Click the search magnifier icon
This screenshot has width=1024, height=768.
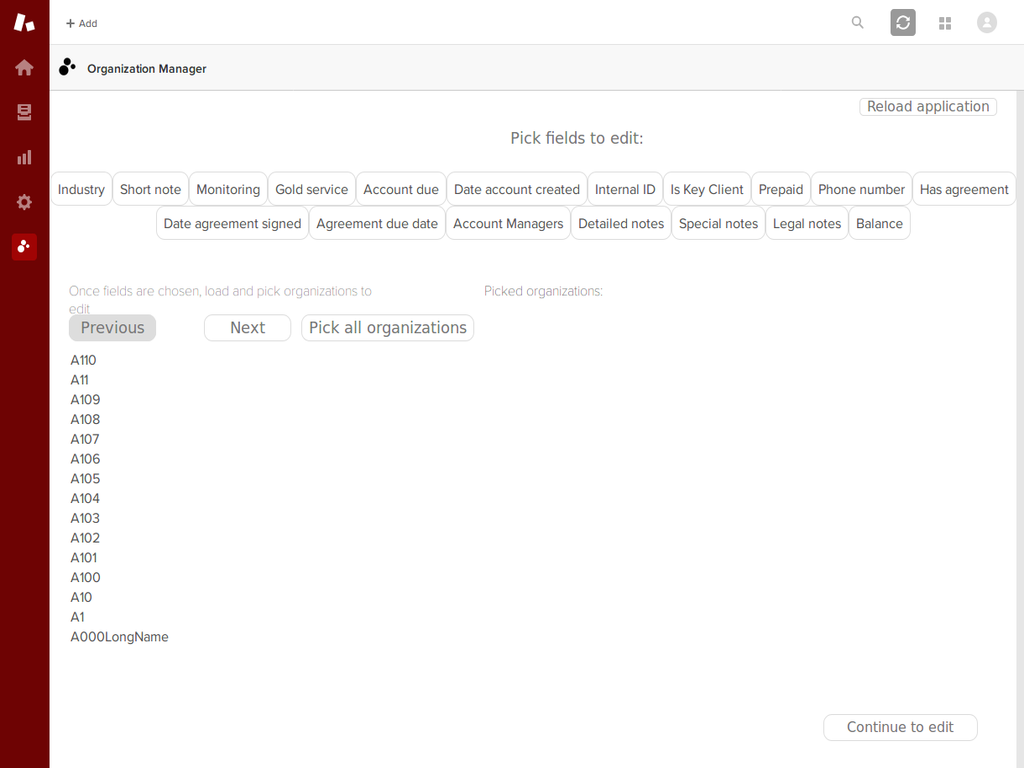pyautogui.click(x=857, y=23)
